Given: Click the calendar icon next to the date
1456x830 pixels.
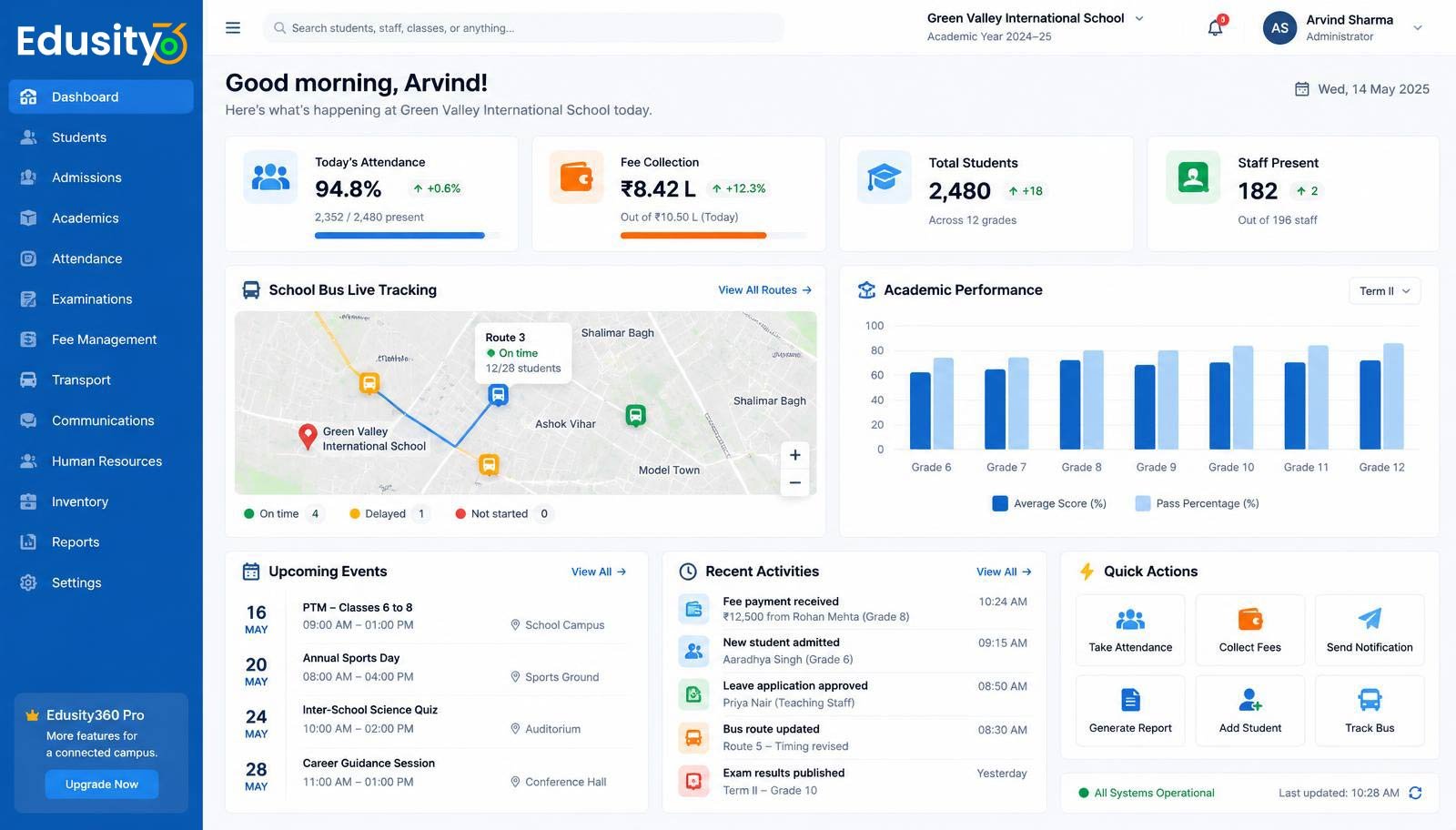Looking at the screenshot, I should [x=1302, y=89].
